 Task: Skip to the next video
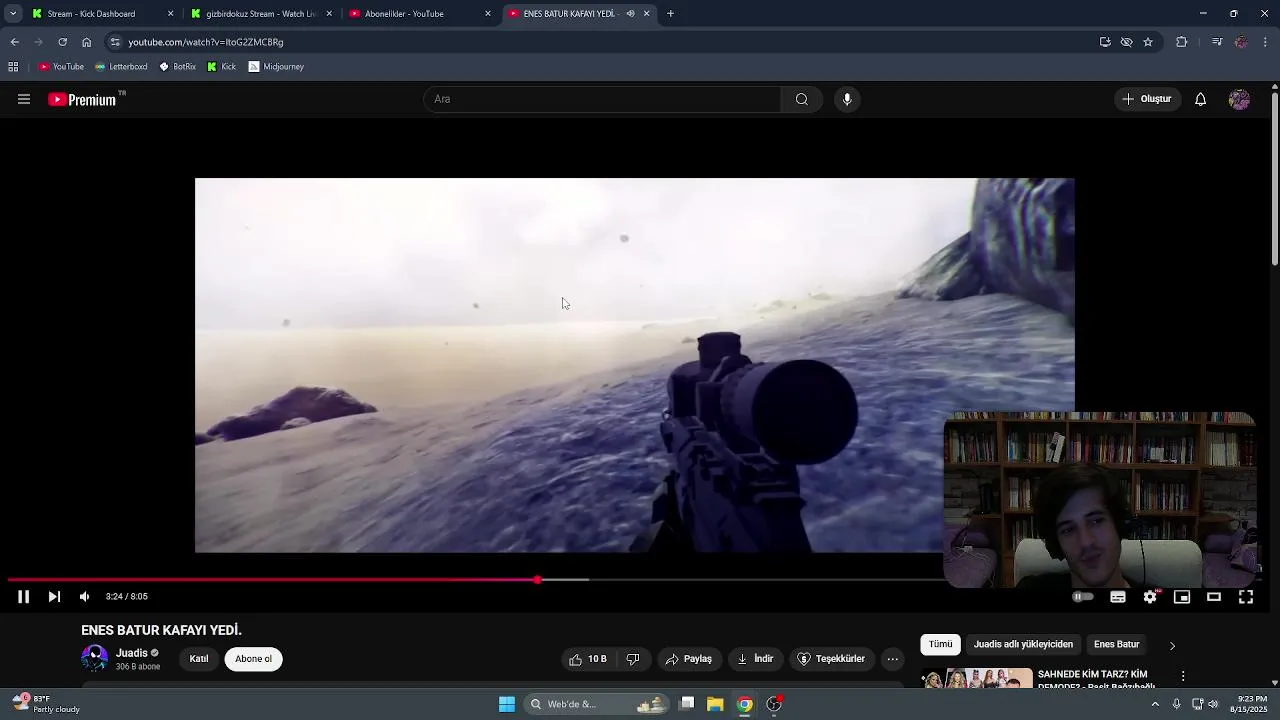point(54,597)
